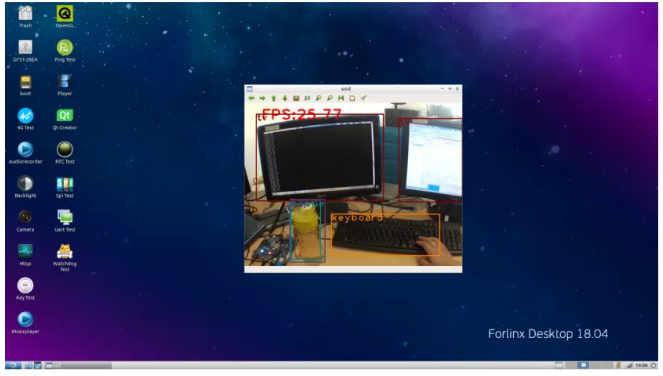The width and height of the screenshot is (663, 376).
Task: Select the Musicplayer desktop icon
Action: pos(25,323)
